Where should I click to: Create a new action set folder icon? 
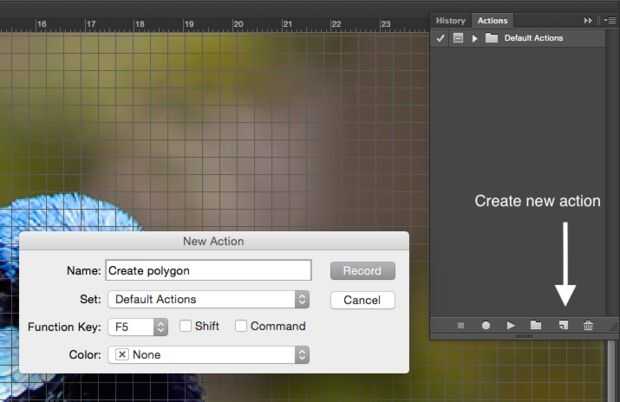[536, 325]
